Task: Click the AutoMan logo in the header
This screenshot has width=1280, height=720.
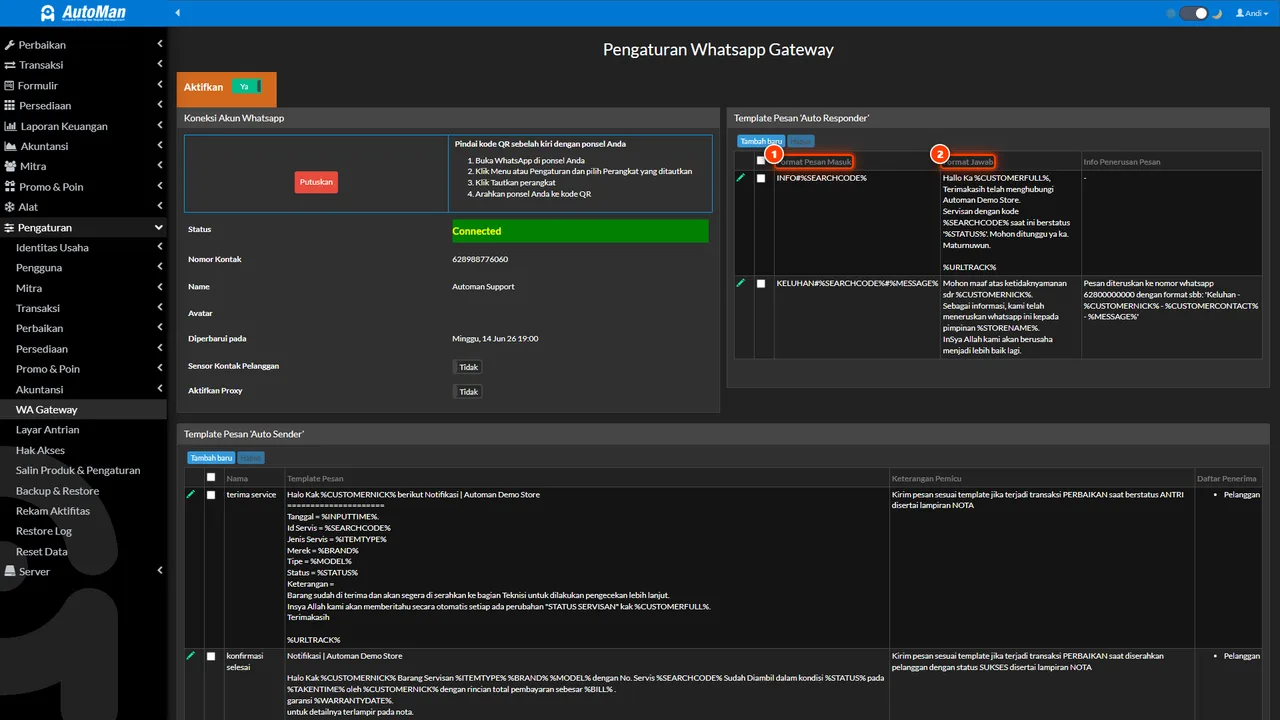Action: pos(83,13)
